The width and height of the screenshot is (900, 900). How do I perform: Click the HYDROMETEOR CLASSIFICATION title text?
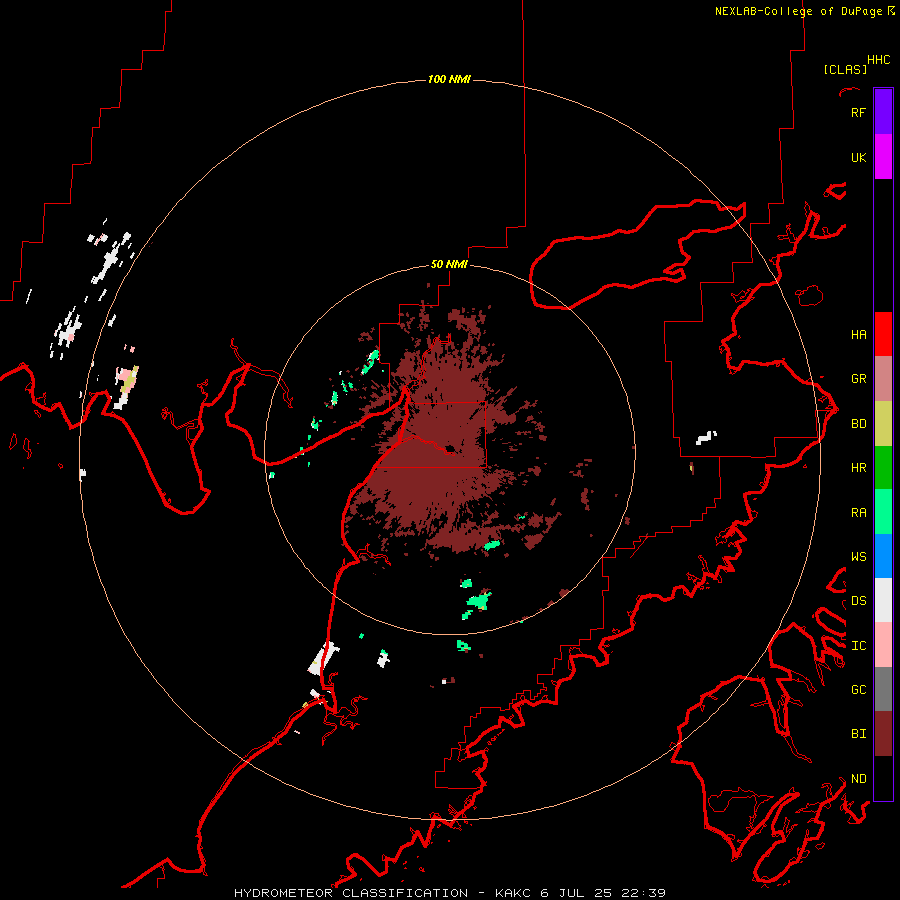click(x=351, y=893)
